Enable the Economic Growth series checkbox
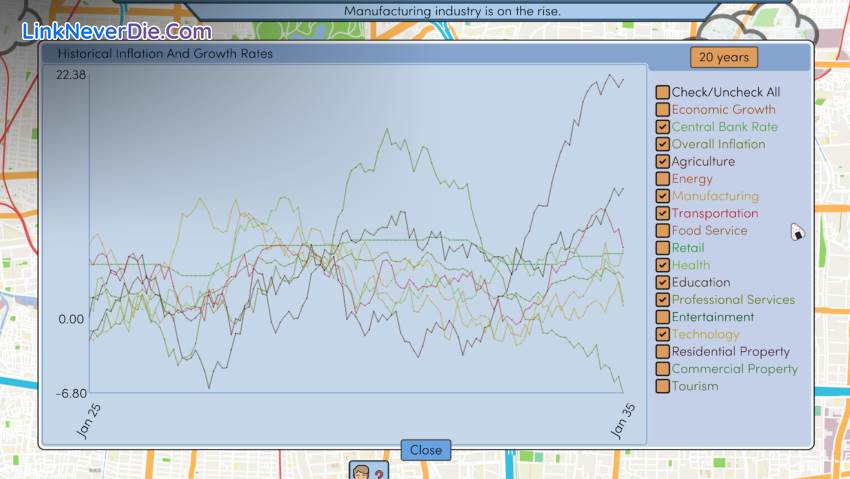This screenshot has height=479, width=850. (662, 110)
